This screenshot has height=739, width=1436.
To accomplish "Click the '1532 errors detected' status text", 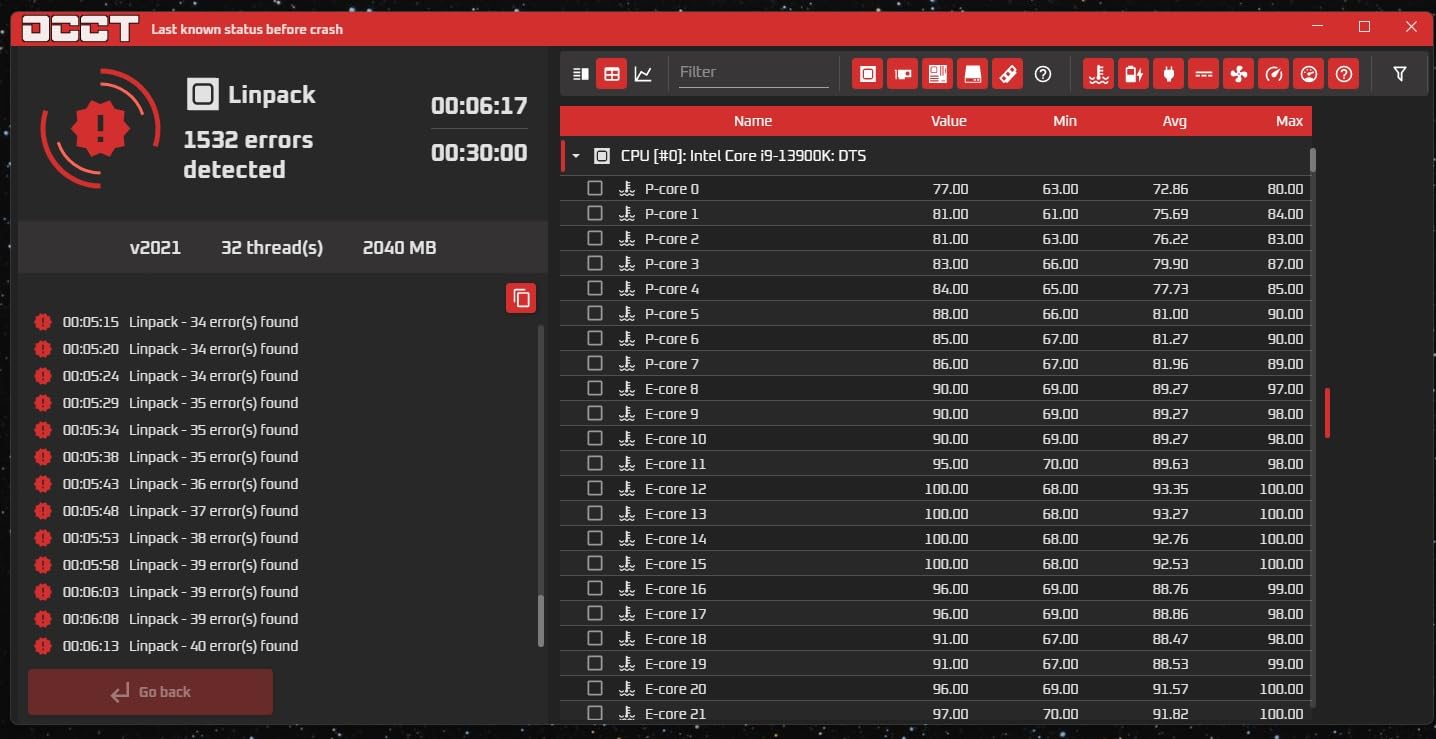I will [x=248, y=154].
